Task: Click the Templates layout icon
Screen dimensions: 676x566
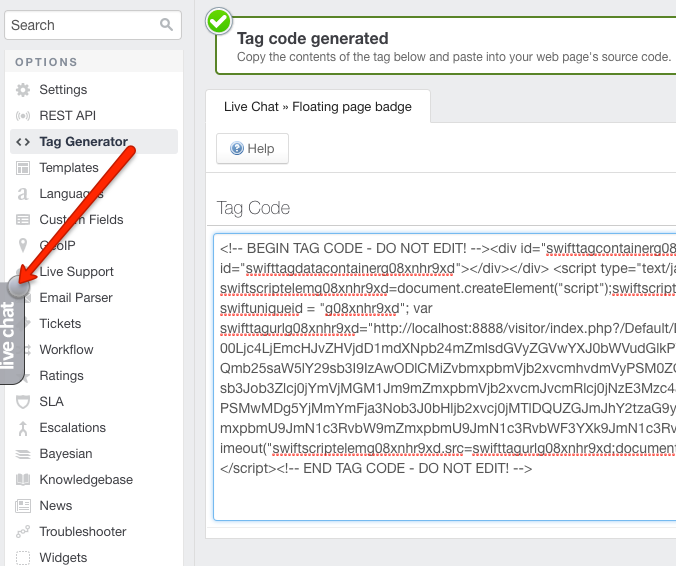Action: pos(23,168)
